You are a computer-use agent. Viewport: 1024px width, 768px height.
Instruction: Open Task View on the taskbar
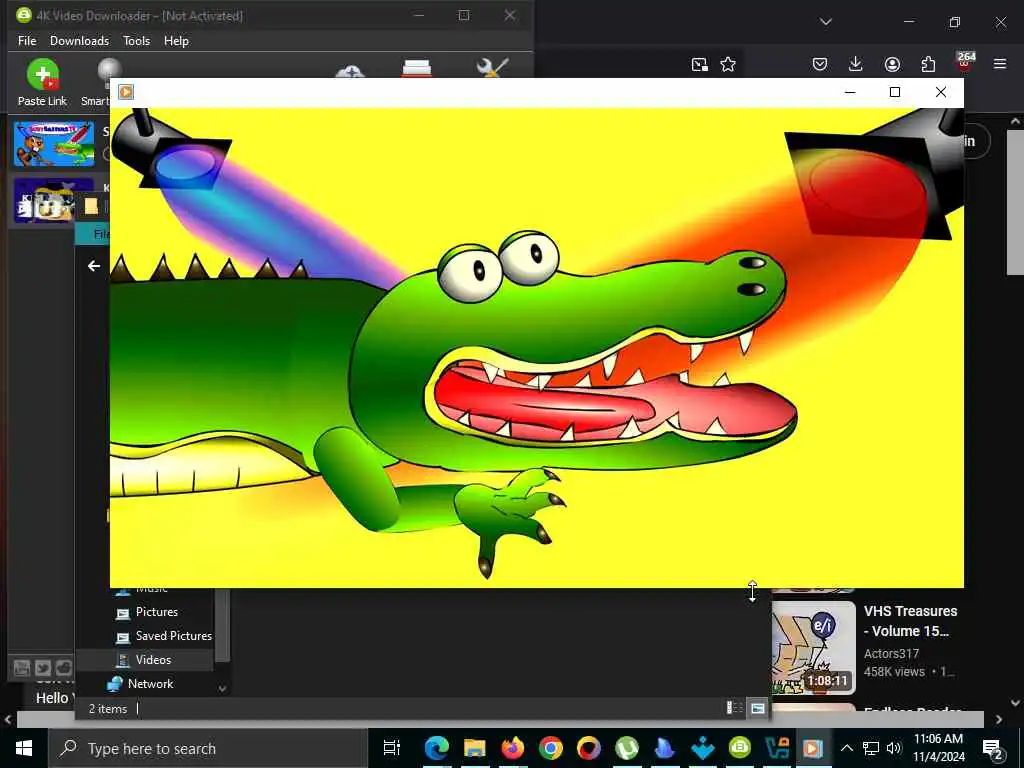point(392,748)
